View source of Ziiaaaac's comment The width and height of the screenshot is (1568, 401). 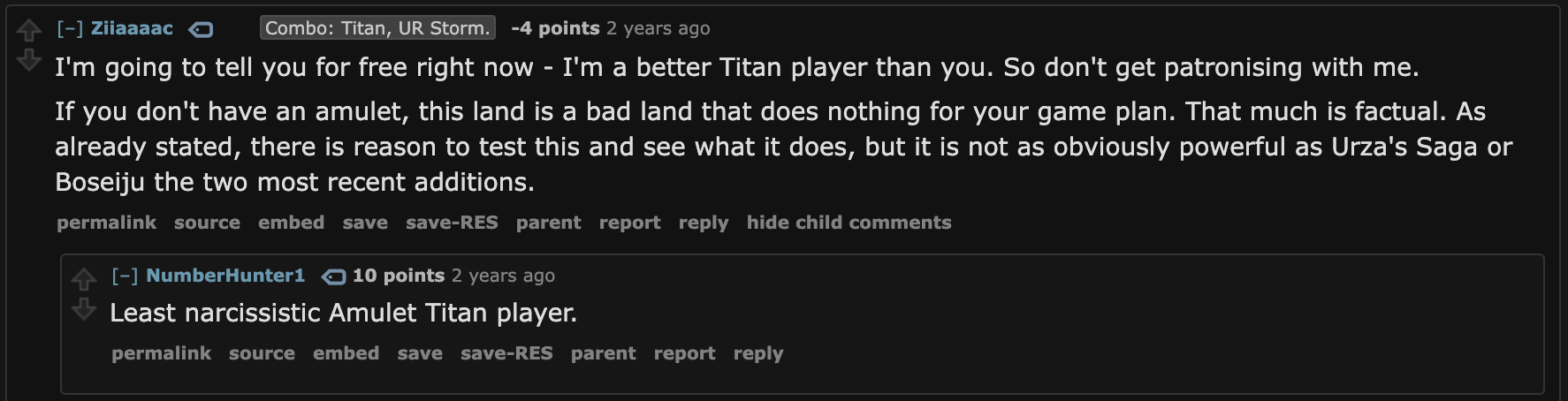tap(207, 223)
